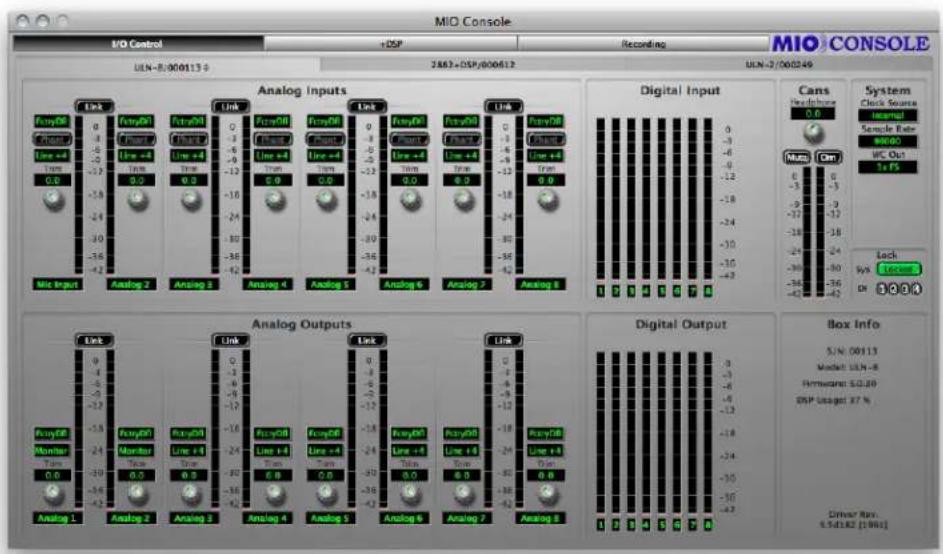Click the green Sys lock indicator

[898, 269]
